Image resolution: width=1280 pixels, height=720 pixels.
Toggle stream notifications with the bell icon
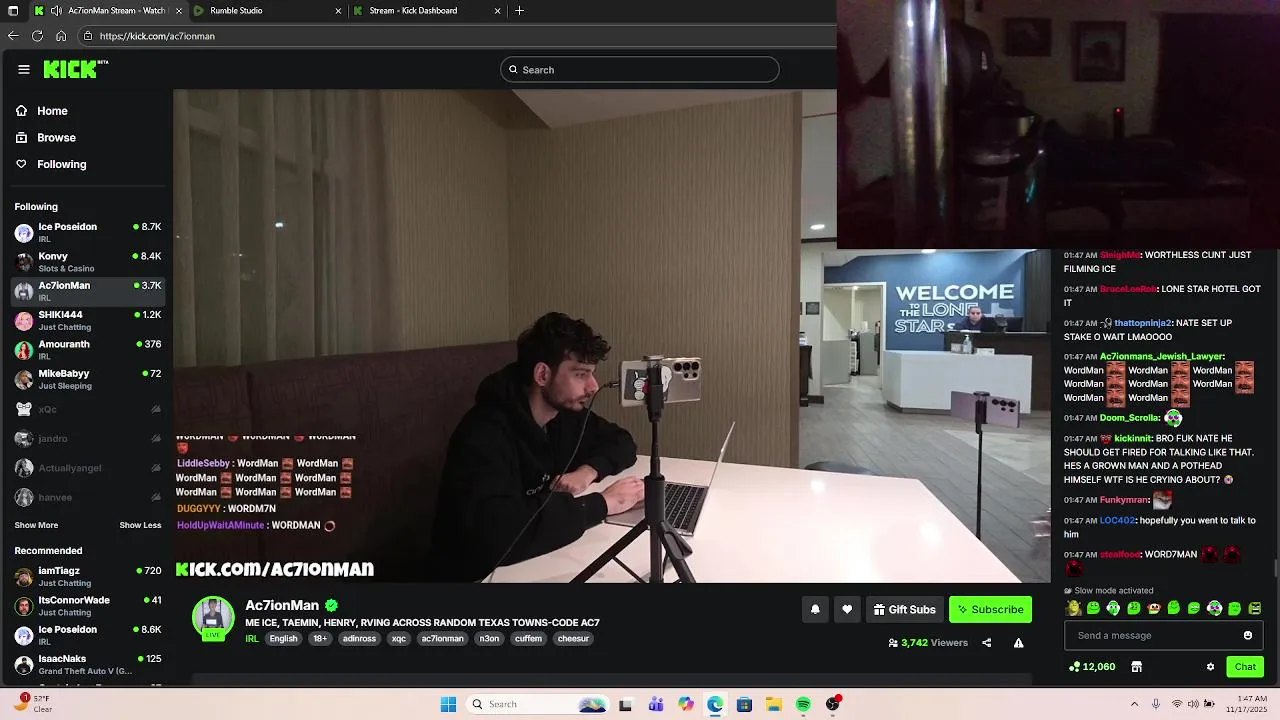[815, 609]
